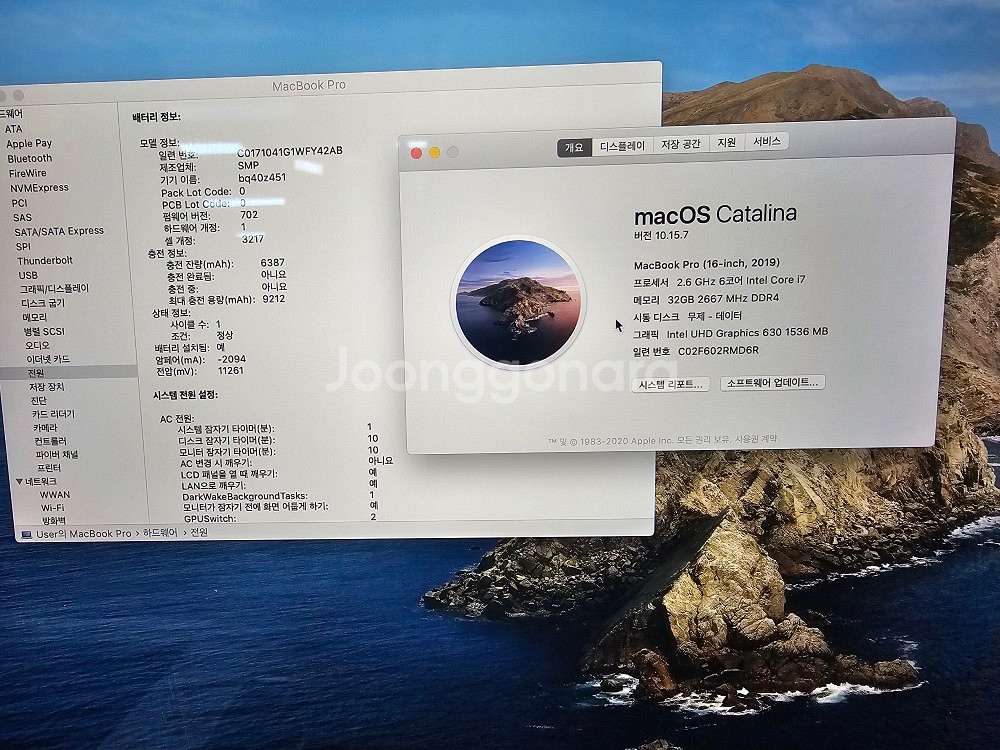Show 카메라 information in the sidebar
Viewport: 1000px width, 750px height.
[x=45, y=428]
